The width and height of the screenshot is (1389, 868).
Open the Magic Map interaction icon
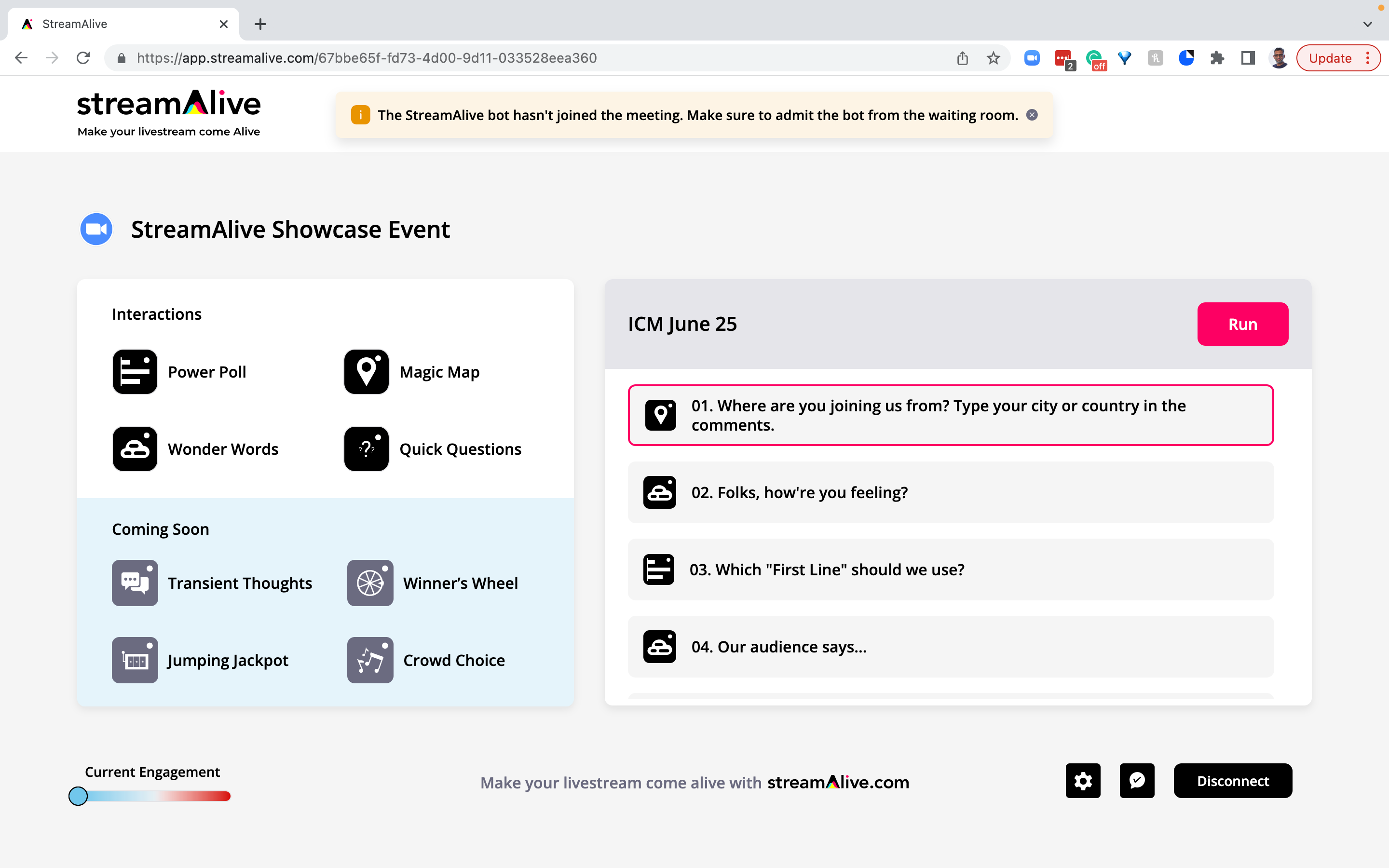pyautogui.click(x=366, y=372)
